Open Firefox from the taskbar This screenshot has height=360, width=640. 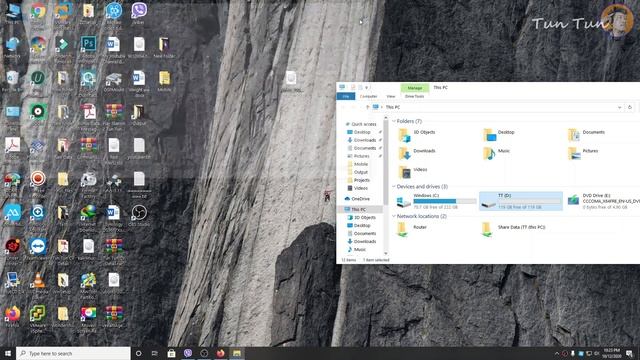(x=220, y=353)
